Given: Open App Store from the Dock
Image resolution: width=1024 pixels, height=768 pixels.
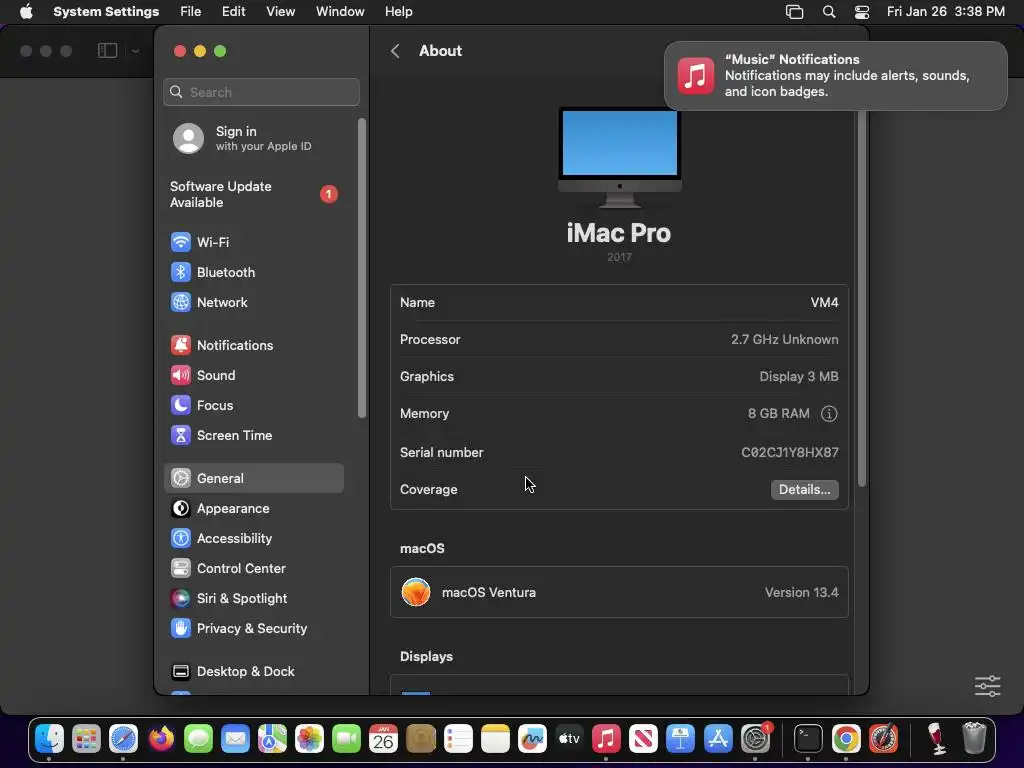Looking at the screenshot, I should pos(718,739).
